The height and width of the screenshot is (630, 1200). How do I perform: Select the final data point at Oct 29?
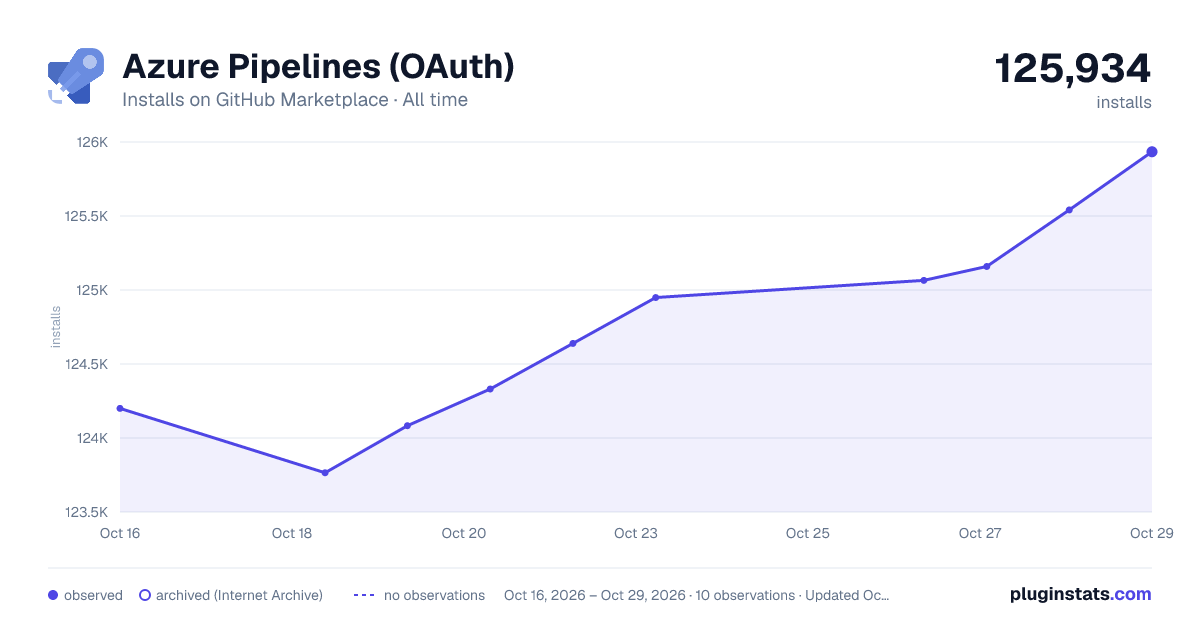pos(1152,152)
